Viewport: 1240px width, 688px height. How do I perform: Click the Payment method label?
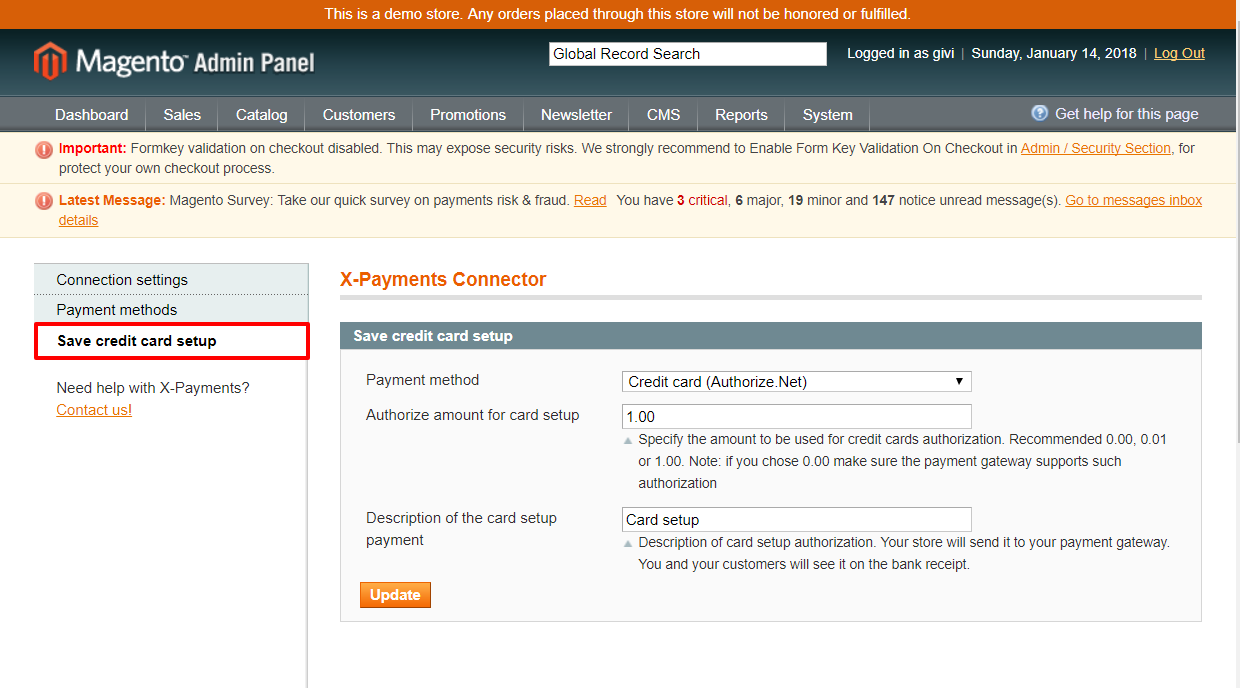click(x=422, y=380)
